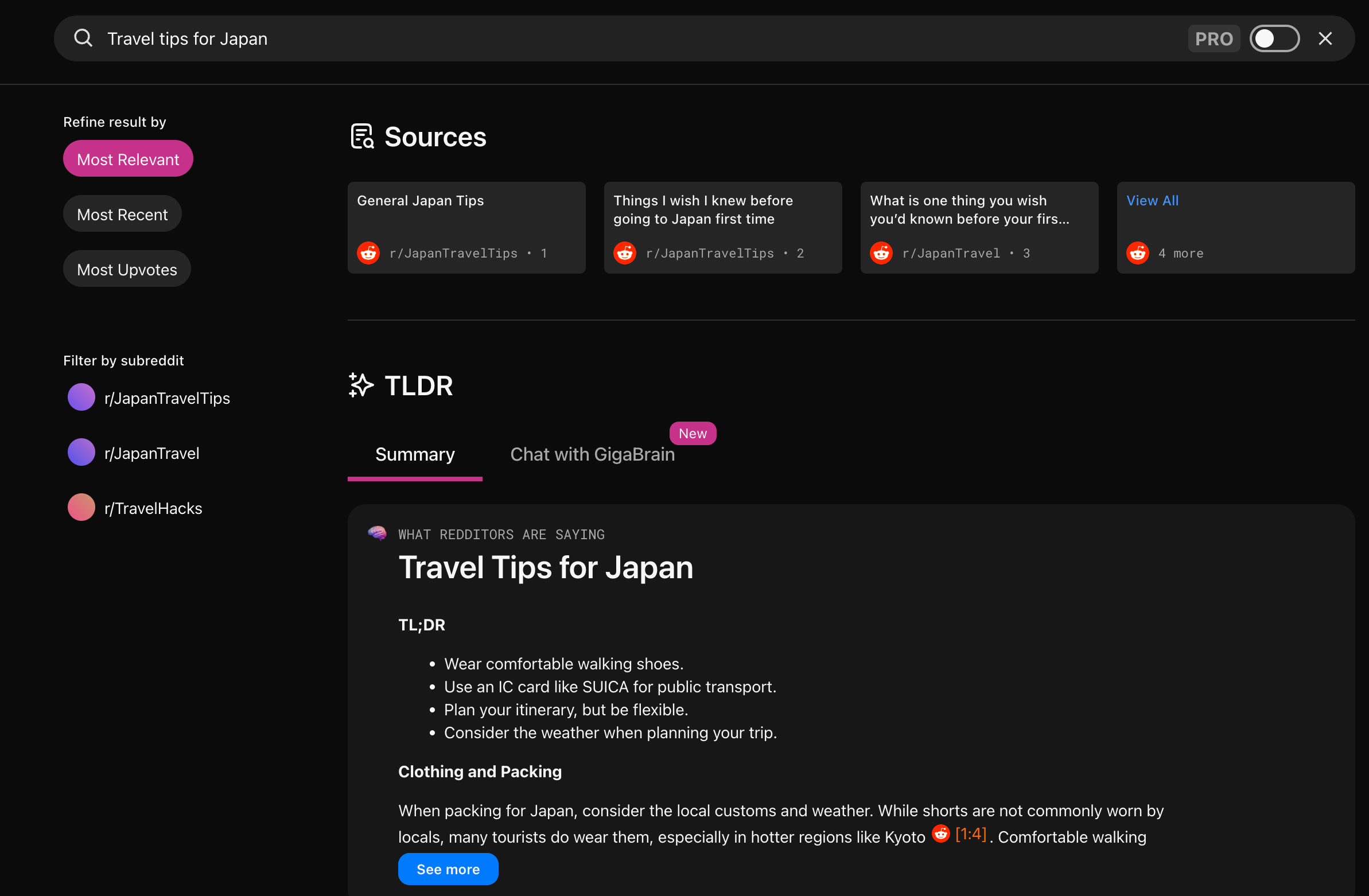This screenshot has height=896, width=1369.
Task: Click the search magnifier icon
Action: click(83, 38)
